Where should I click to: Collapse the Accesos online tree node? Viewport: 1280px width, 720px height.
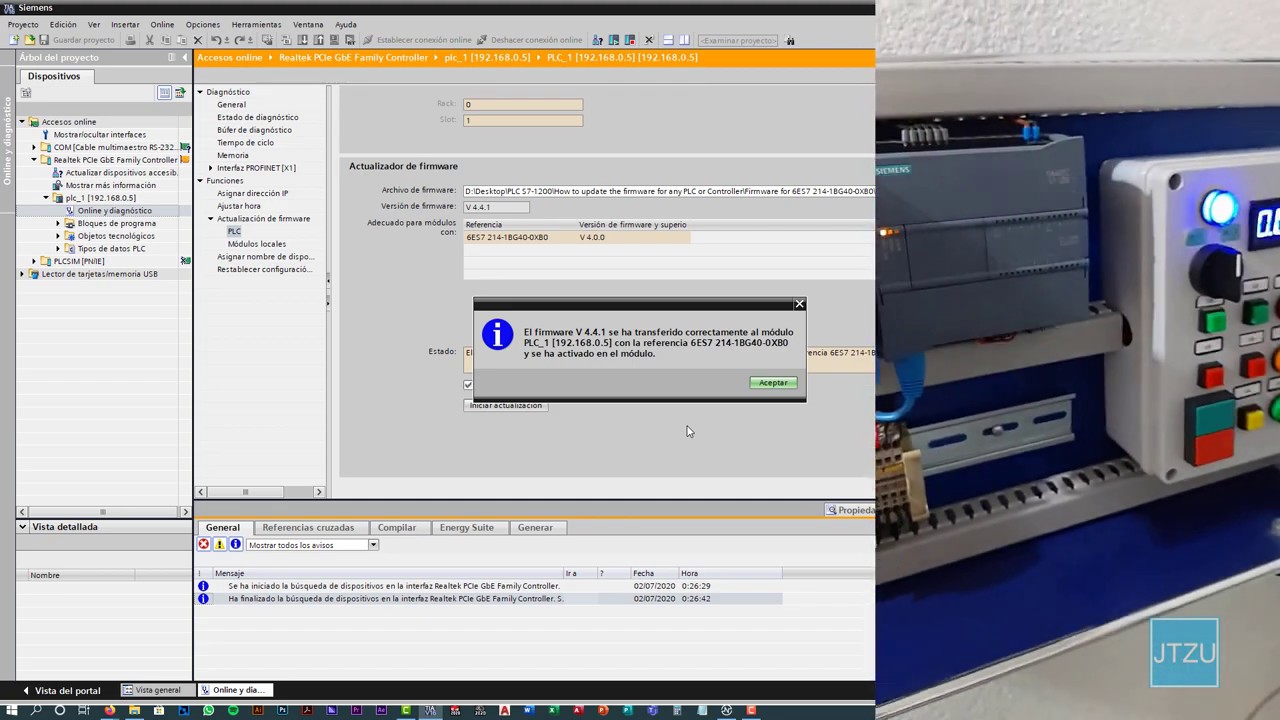(x=22, y=122)
